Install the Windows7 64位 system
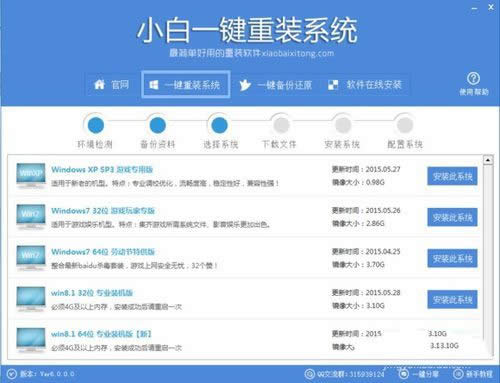This screenshot has height=383, width=500. [452, 258]
